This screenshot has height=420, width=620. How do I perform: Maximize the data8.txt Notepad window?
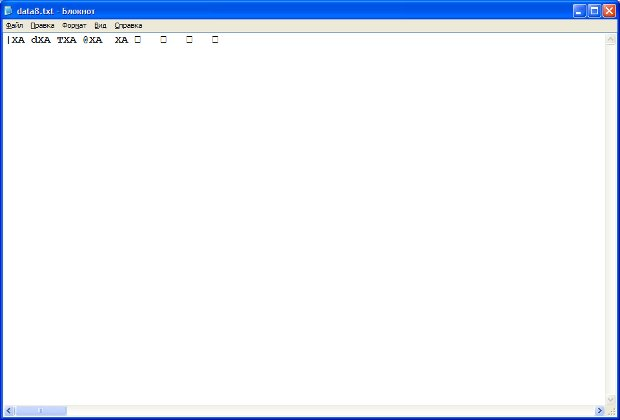coord(594,11)
